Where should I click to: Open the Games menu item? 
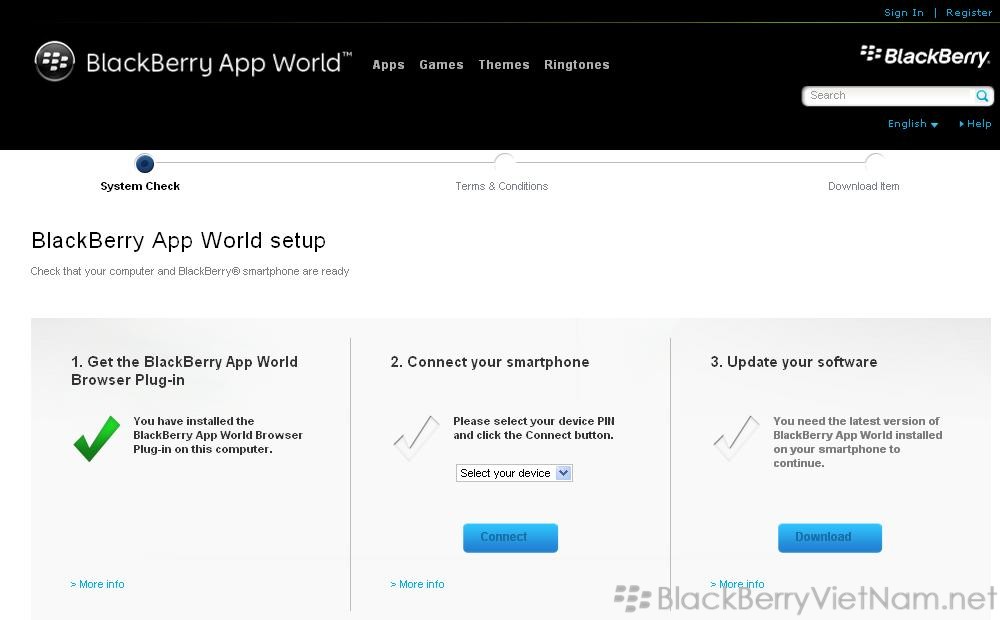click(441, 64)
